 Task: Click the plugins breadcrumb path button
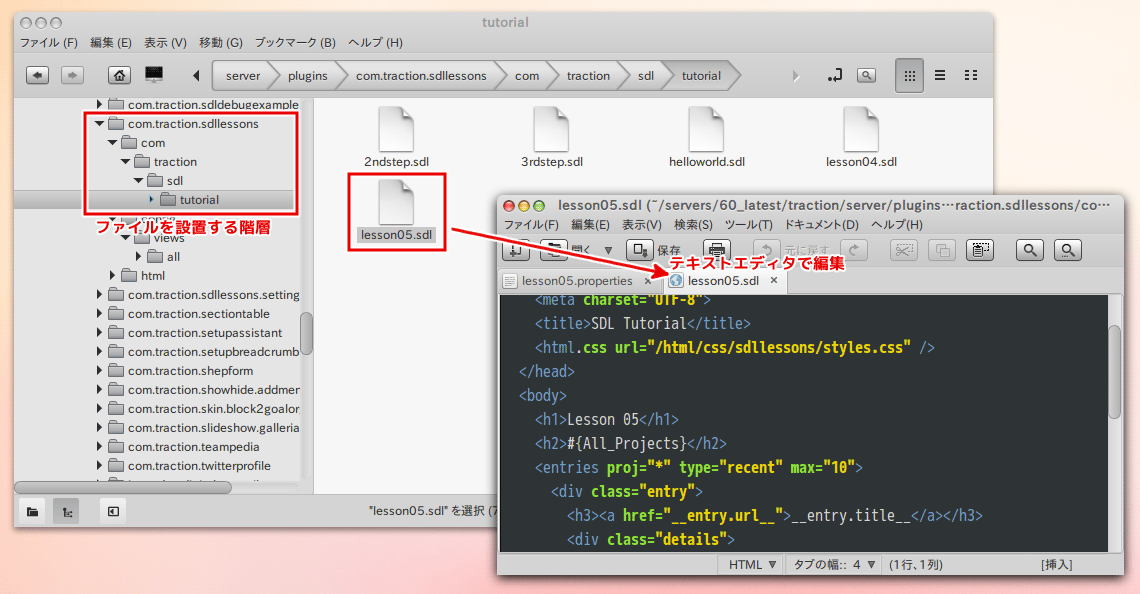(x=307, y=76)
